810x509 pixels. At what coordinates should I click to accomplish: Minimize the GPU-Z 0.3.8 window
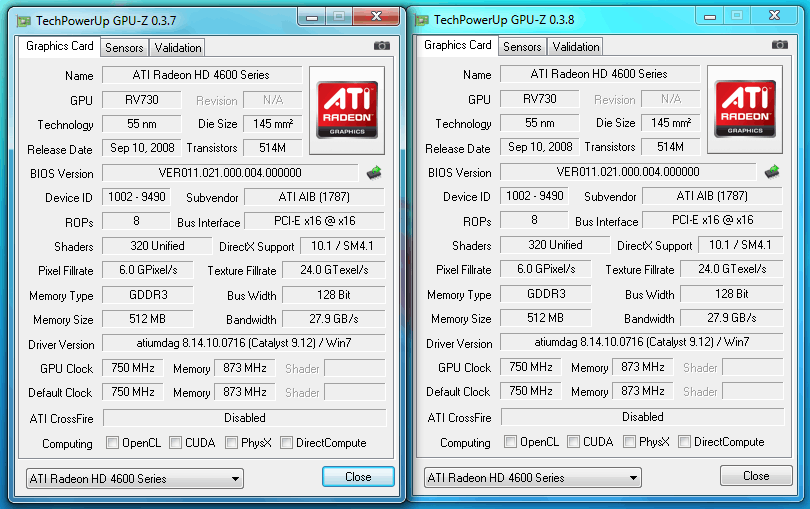point(710,16)
